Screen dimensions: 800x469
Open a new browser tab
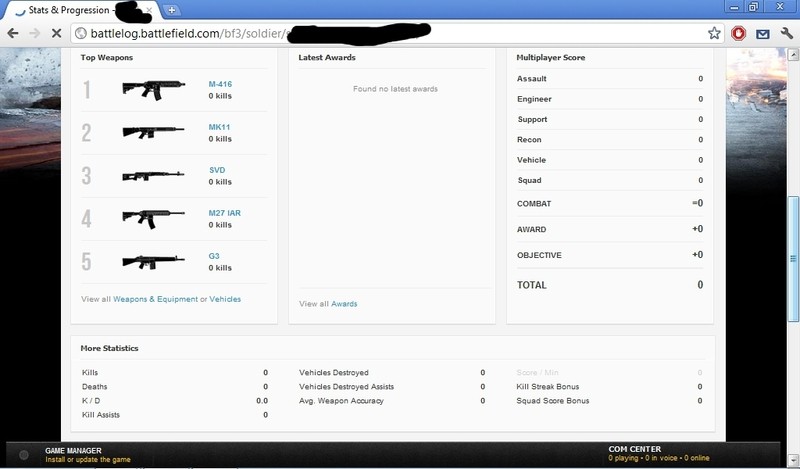click(x=172, y=10)
